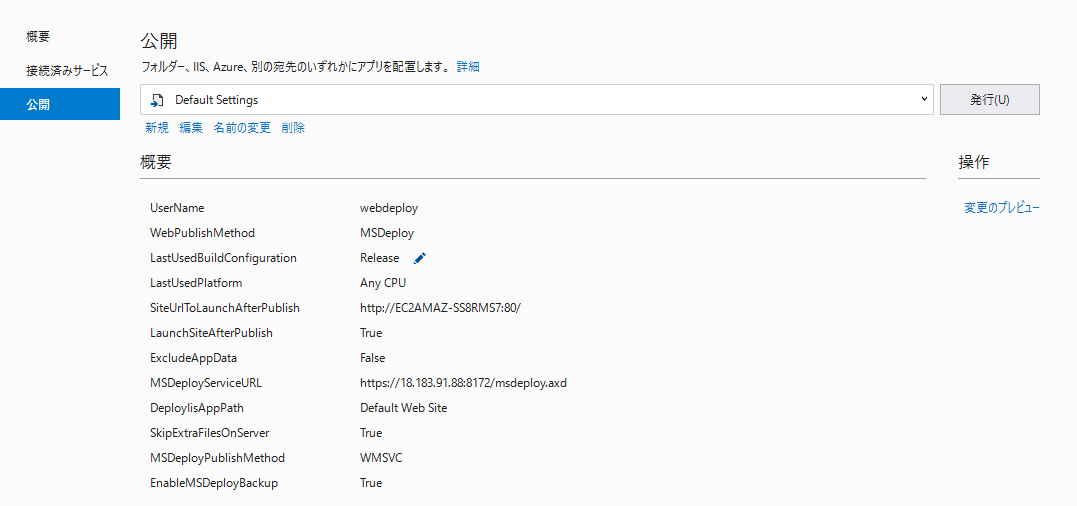Open the 詳細 details link
1077x506 pixels.
coord(468,67)
